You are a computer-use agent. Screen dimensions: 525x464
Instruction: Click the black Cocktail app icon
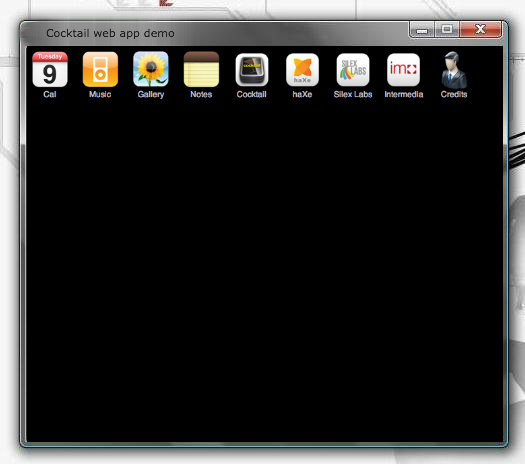(x=252, y=70)
